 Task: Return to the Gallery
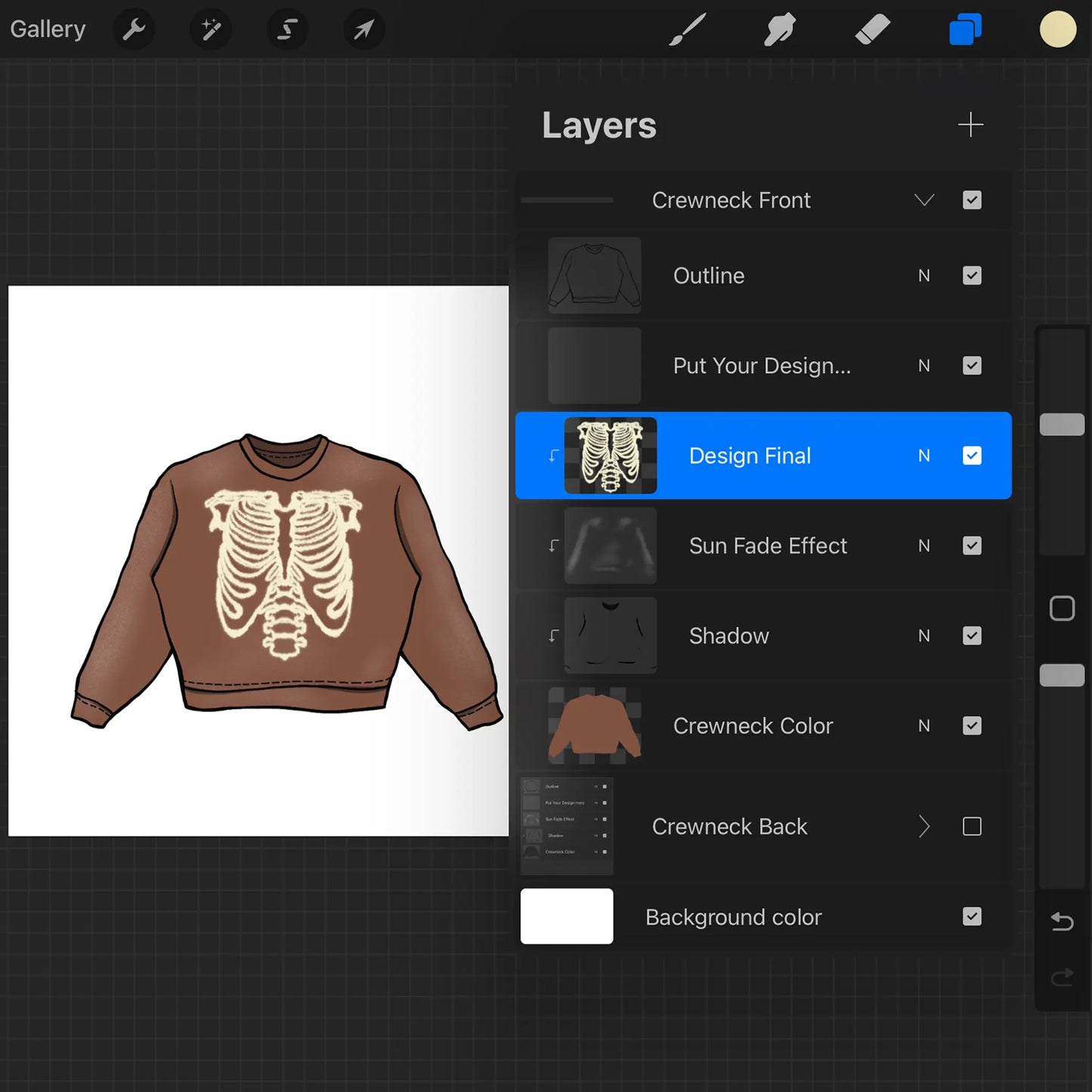[x=48, y=29]
